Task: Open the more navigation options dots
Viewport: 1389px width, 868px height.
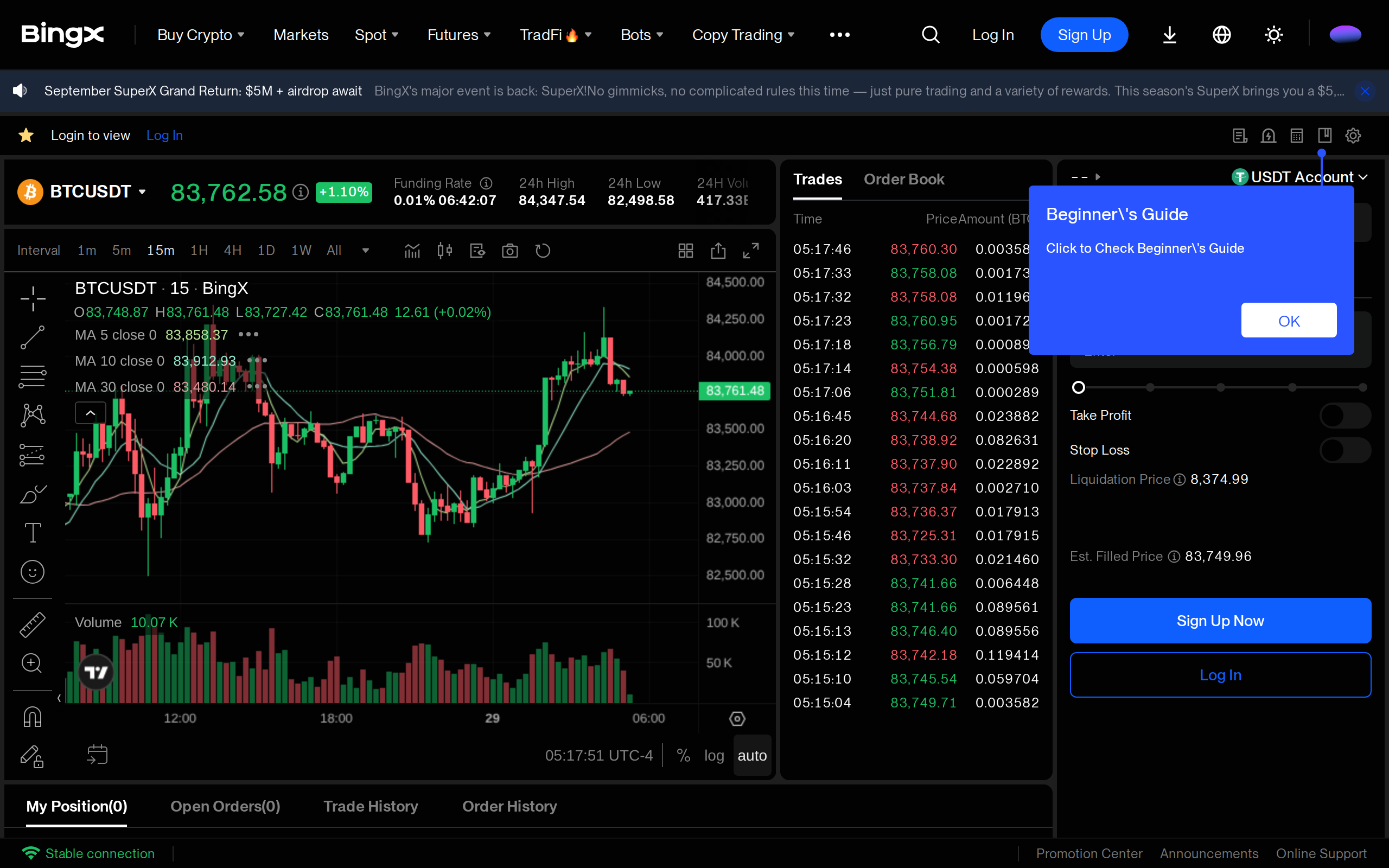Action: click(839, 35)
